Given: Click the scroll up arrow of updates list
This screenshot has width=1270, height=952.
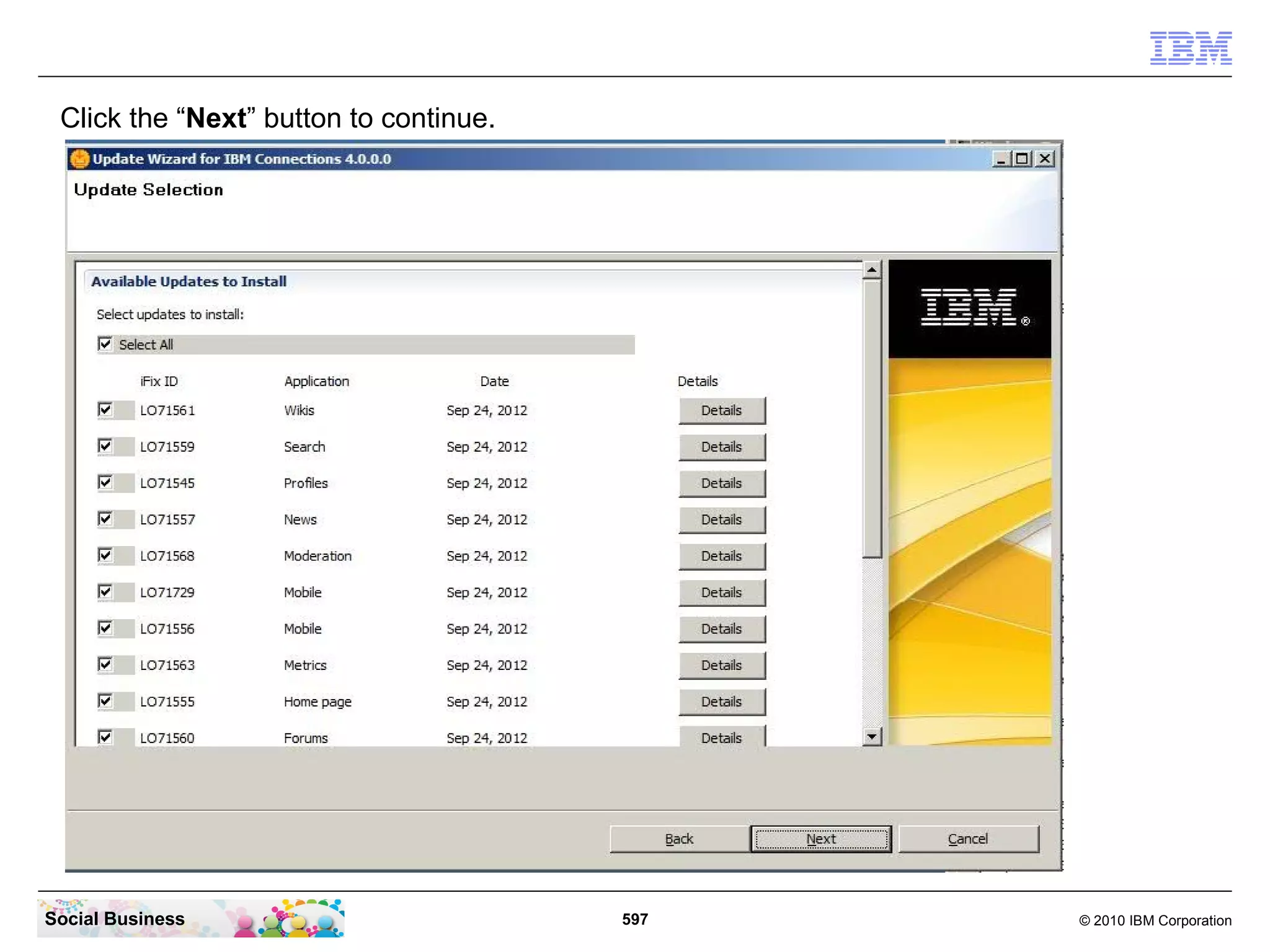Looking at the screenshot, I should 872,270.
